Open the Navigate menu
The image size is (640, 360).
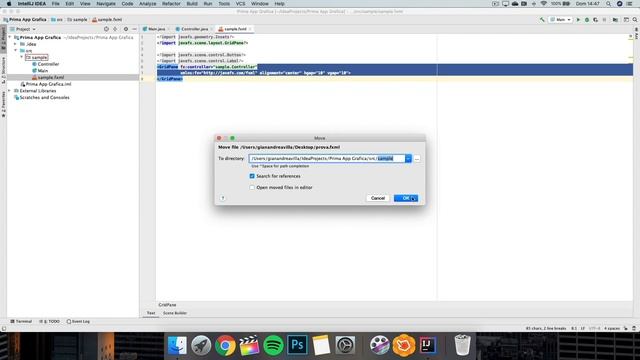point(106,4)
